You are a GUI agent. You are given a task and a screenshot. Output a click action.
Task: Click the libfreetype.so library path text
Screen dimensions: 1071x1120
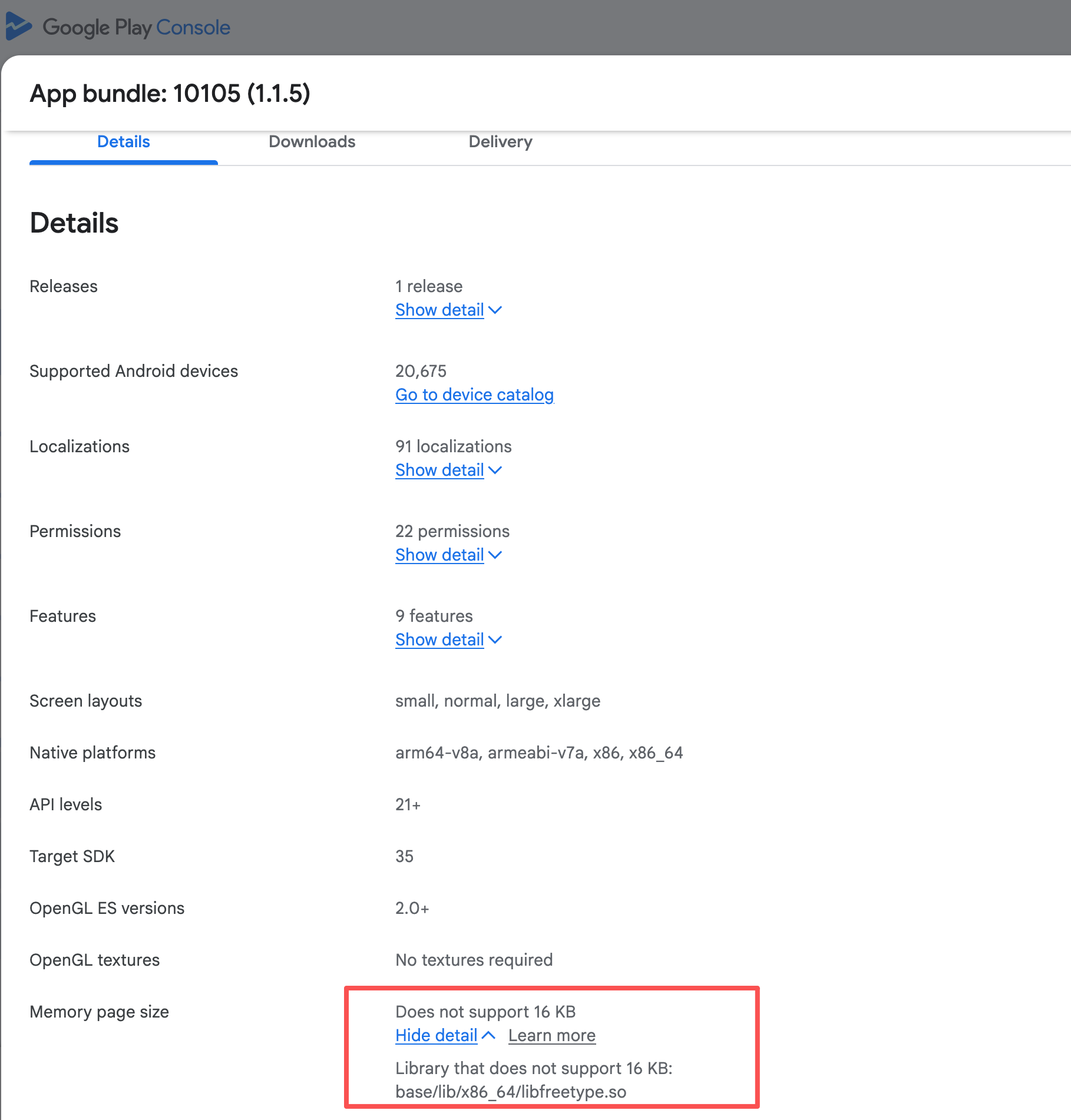[511, 1092]
